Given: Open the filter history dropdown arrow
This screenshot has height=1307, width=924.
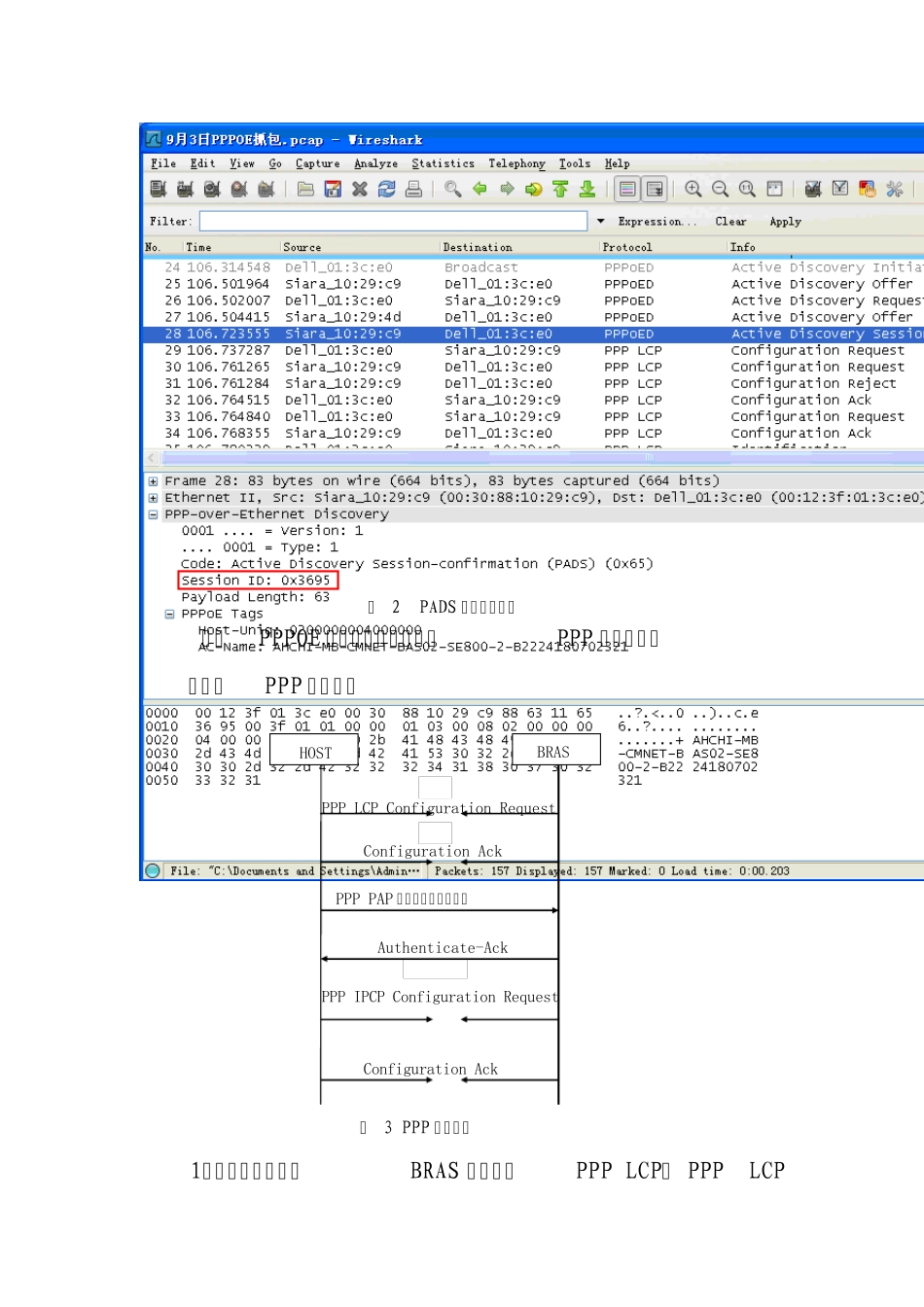Looking at the screenshot, I should point(600,222).
